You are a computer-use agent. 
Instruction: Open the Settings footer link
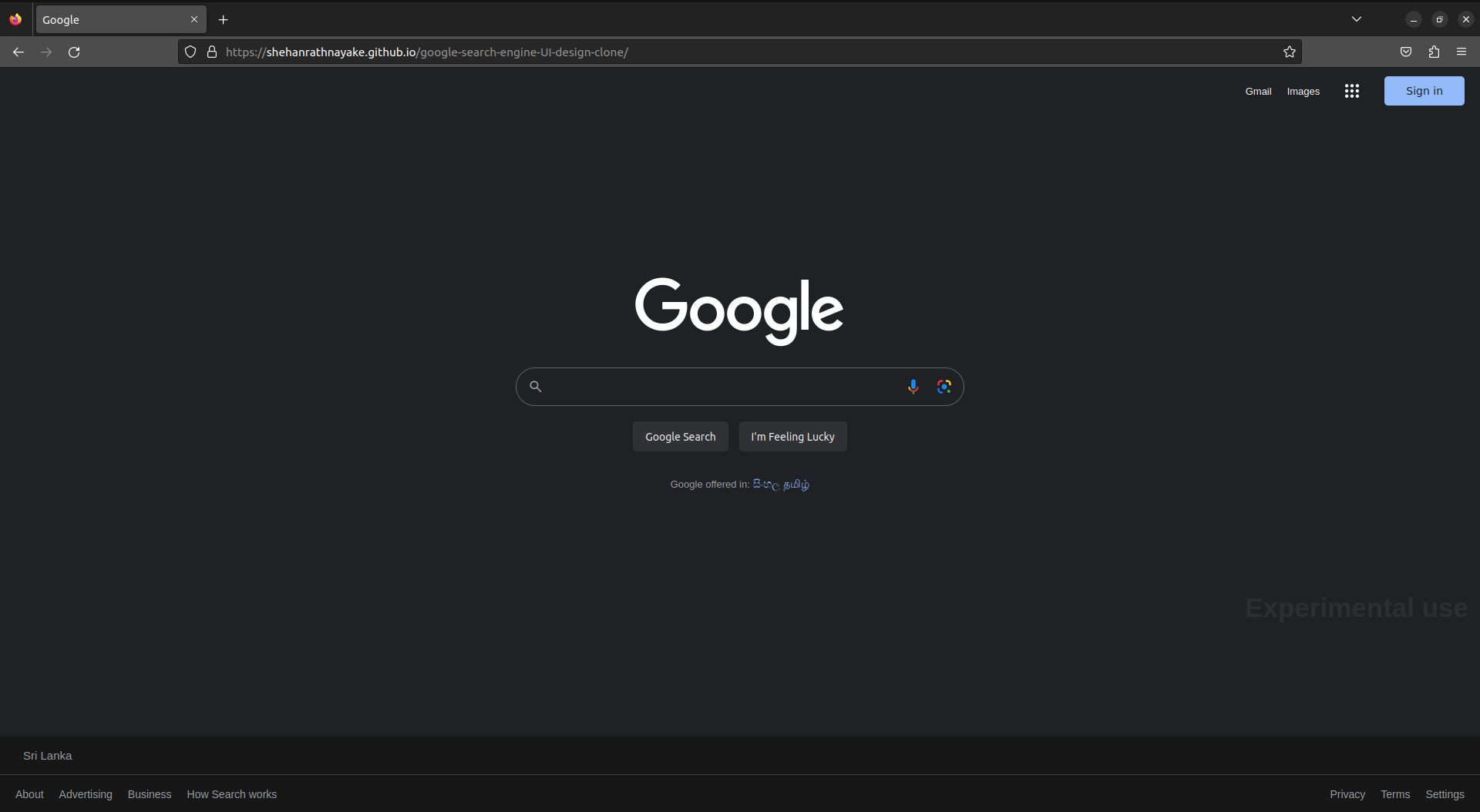tap(1445, 794)
